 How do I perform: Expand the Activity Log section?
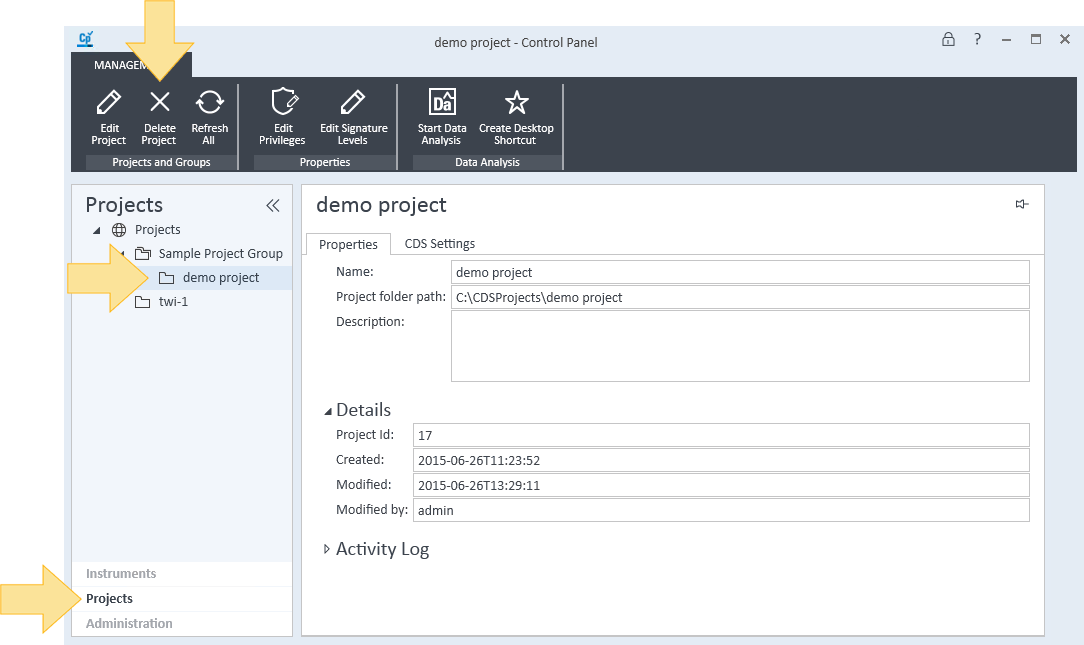[x=326, y=548]
